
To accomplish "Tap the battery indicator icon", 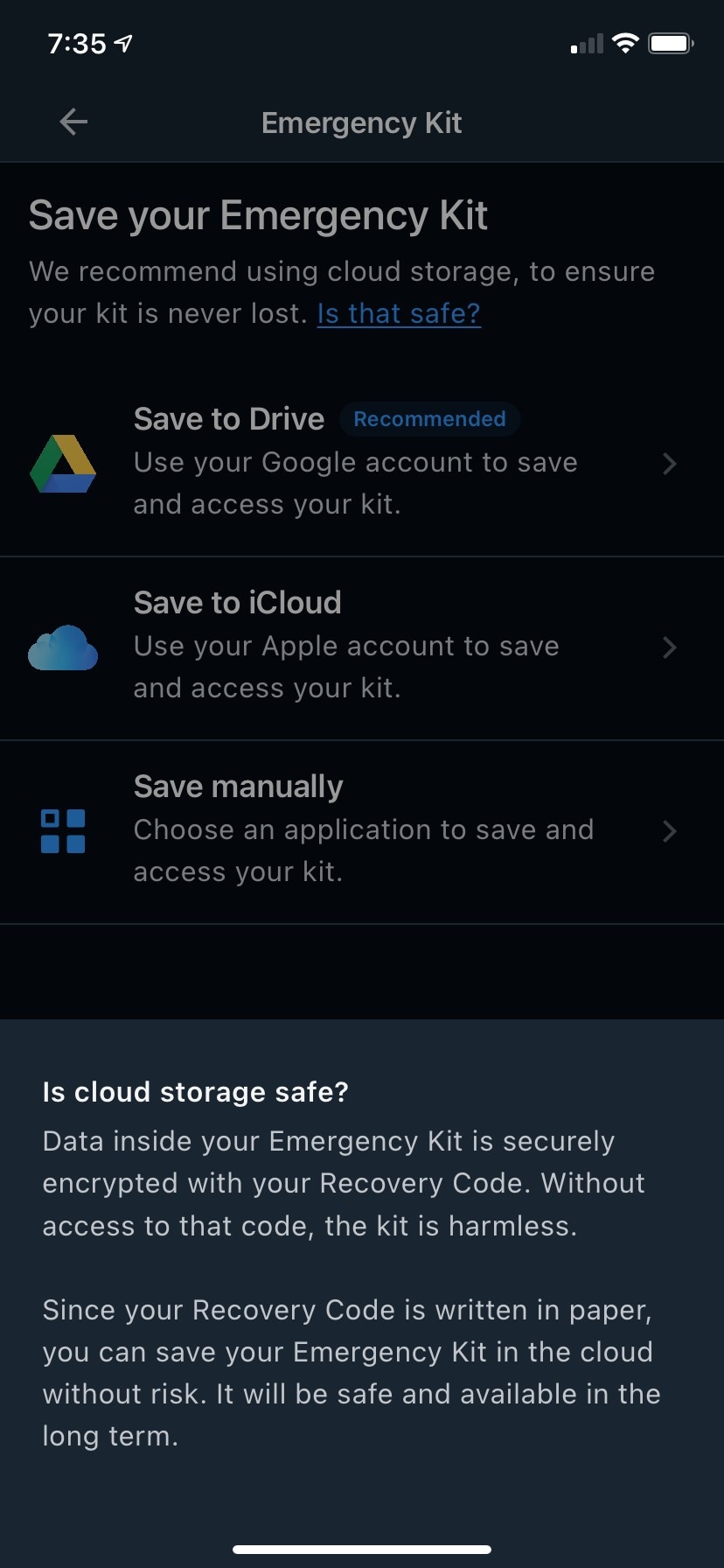I will (x=672, y=42).
